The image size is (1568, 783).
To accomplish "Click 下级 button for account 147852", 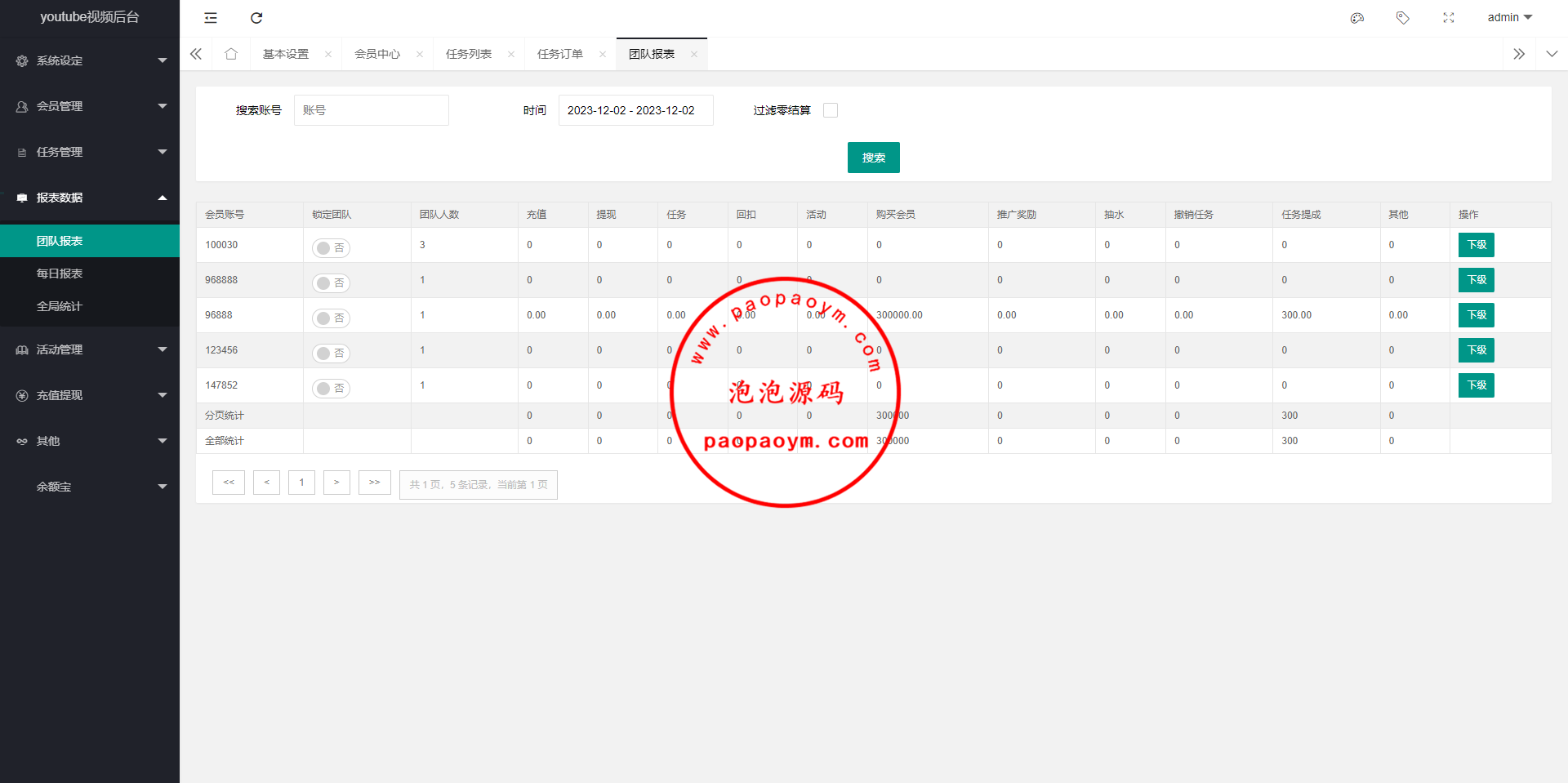I will (x=1477, y=385).
